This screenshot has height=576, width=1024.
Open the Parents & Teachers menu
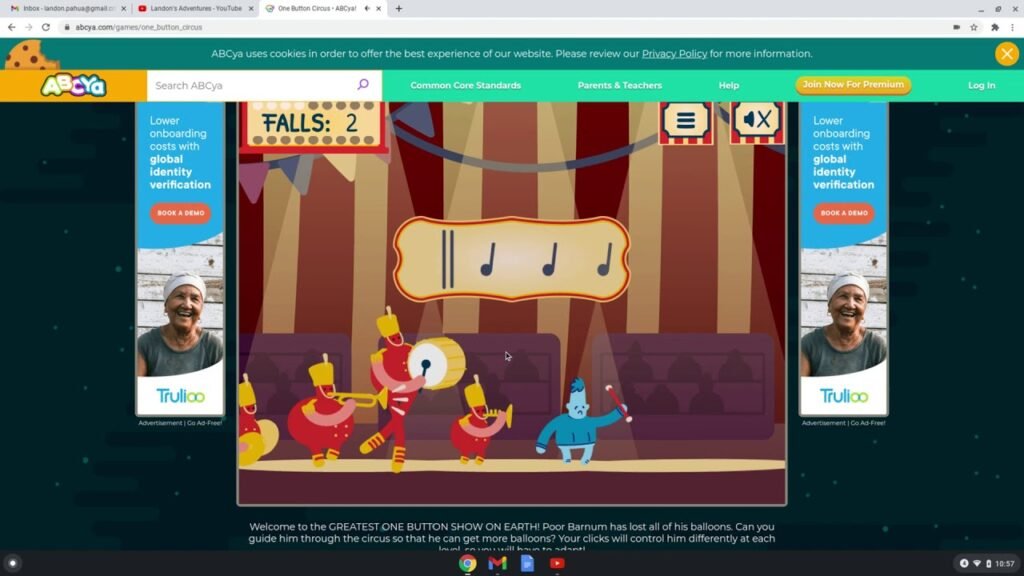(x=619, y=85)
